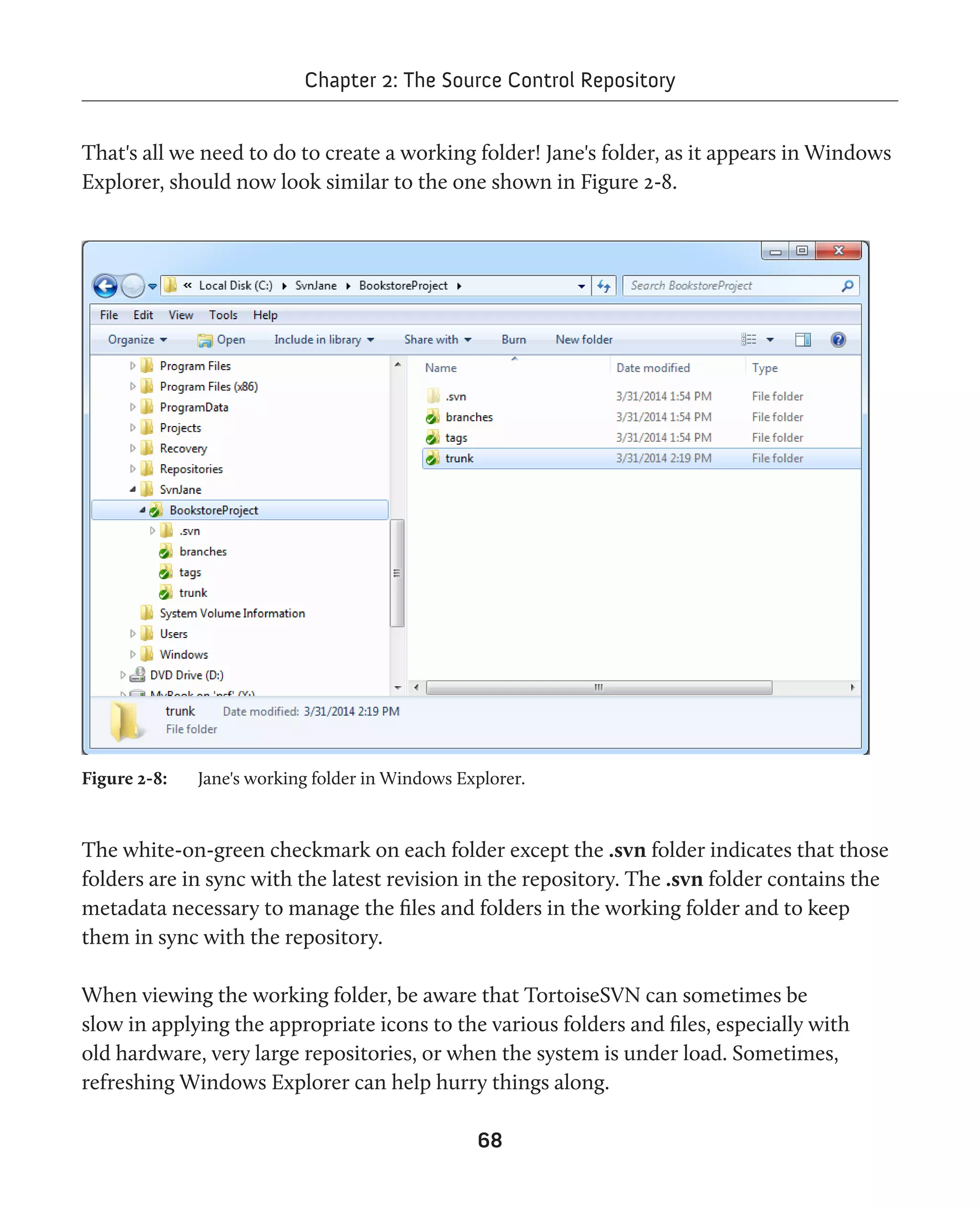Open the File menu

(x=109, y=315)
